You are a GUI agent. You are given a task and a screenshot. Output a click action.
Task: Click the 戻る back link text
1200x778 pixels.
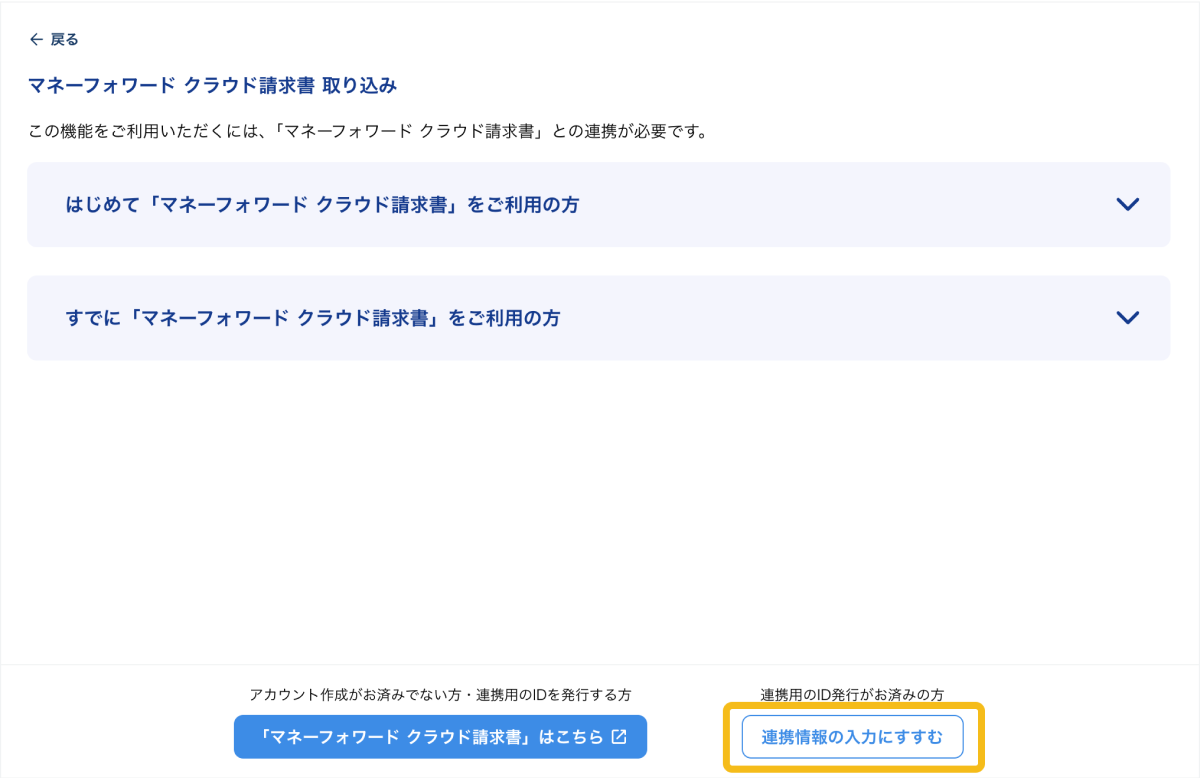pos(64,39)
